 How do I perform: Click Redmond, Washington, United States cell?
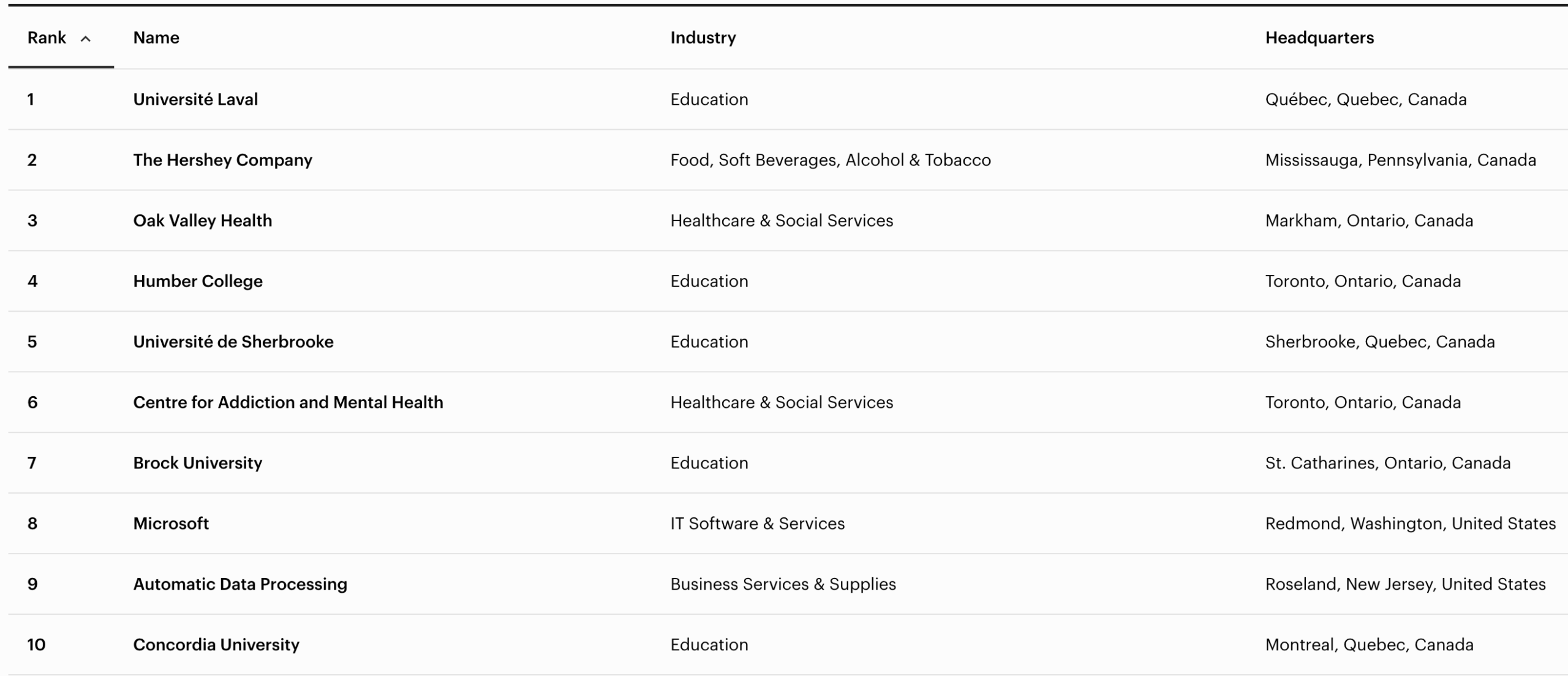1411,524
